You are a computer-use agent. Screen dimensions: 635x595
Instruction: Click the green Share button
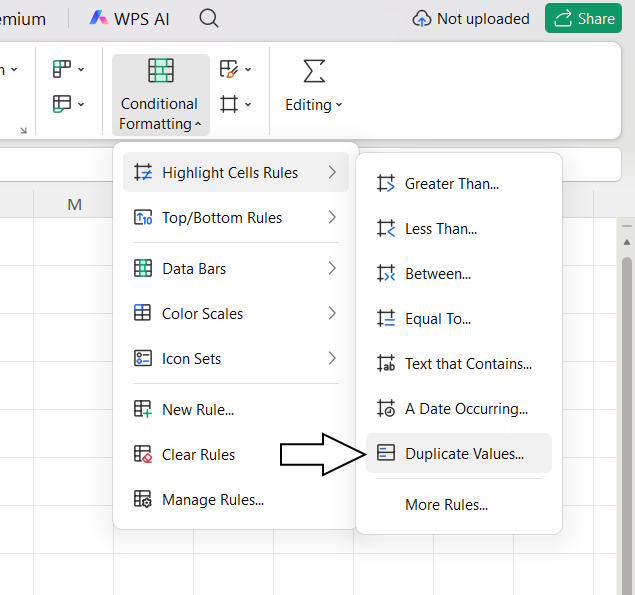[x=583, y=18]
